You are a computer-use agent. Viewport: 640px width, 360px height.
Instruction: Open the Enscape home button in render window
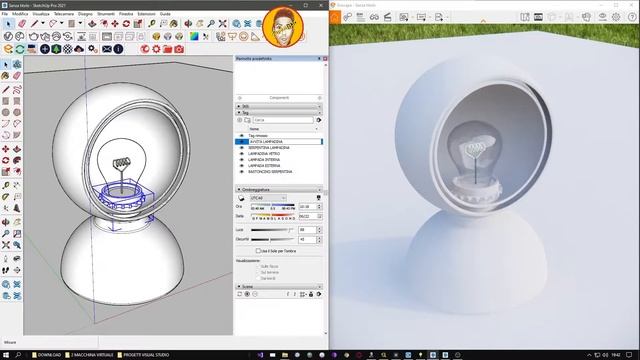pos(335,17)
